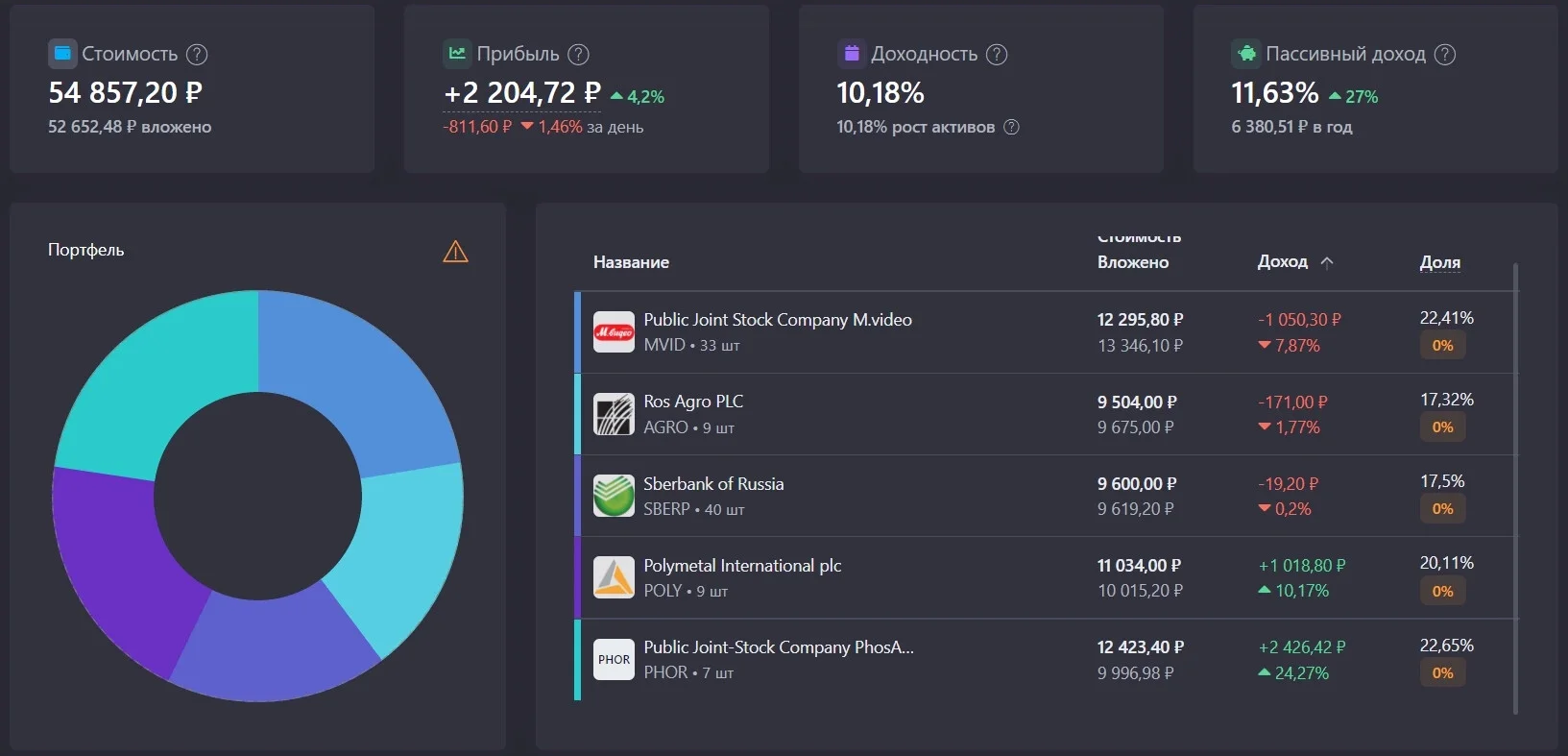Click the SBERP • 40 шт ticker line
The width and height of the screenshot is (1568, 756).
pos(694,509)
